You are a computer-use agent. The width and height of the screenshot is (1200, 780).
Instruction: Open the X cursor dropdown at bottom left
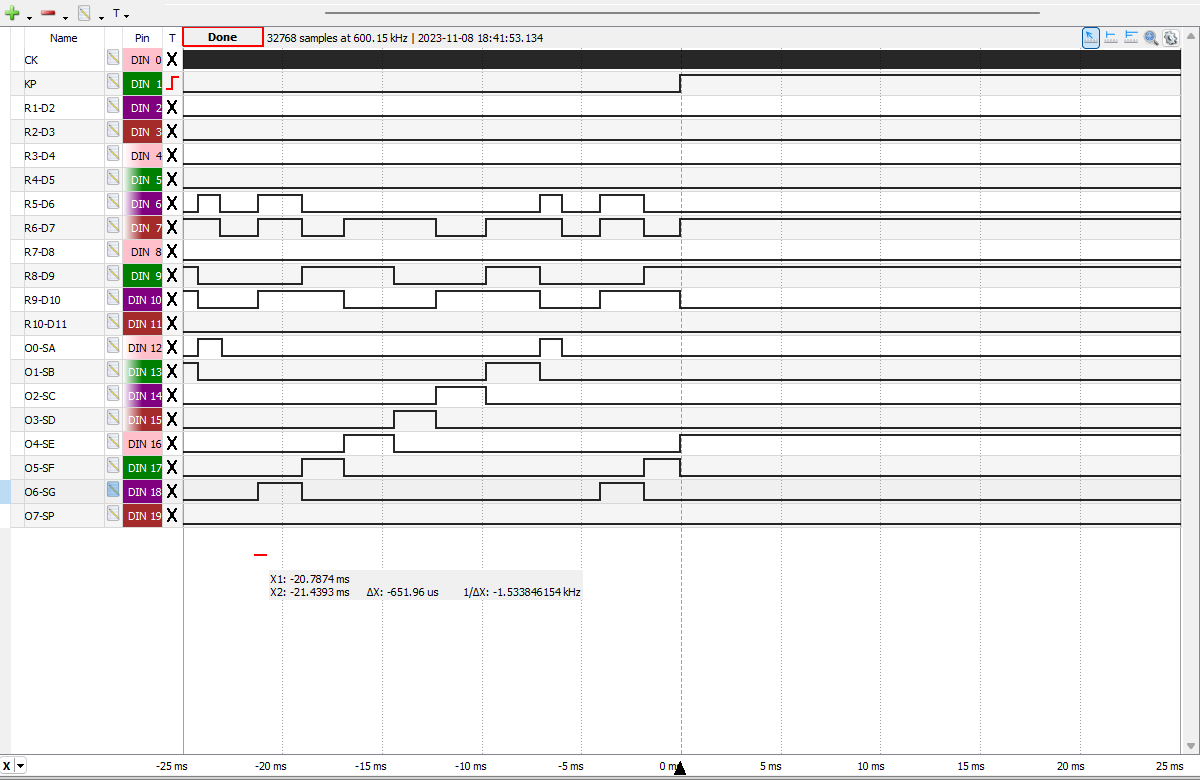point(20,766)
